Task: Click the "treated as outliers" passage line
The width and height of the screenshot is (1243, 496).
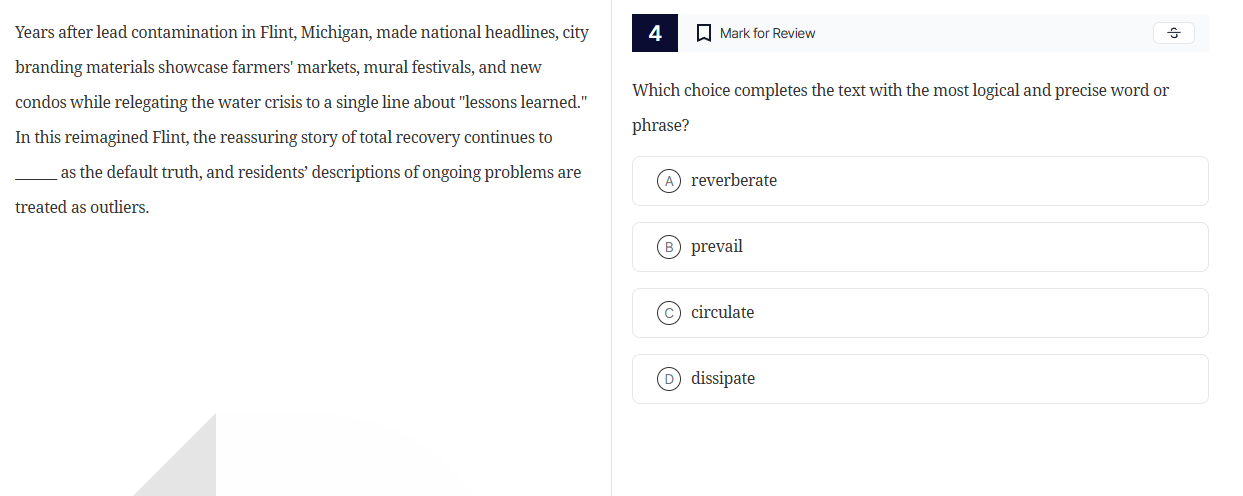Action: coord(82,208)
